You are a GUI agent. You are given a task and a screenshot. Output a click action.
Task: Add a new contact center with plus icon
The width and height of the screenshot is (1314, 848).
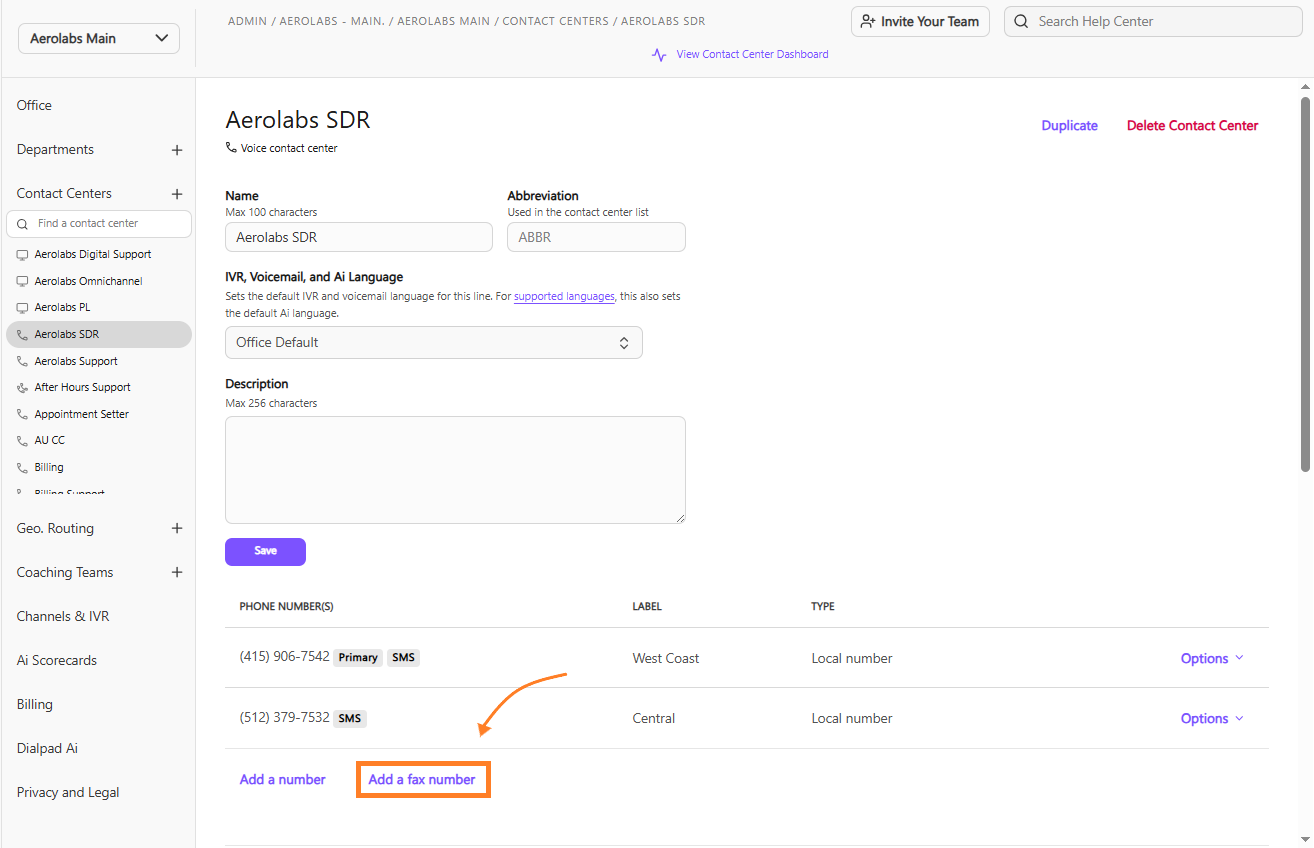tap(177, 194)
